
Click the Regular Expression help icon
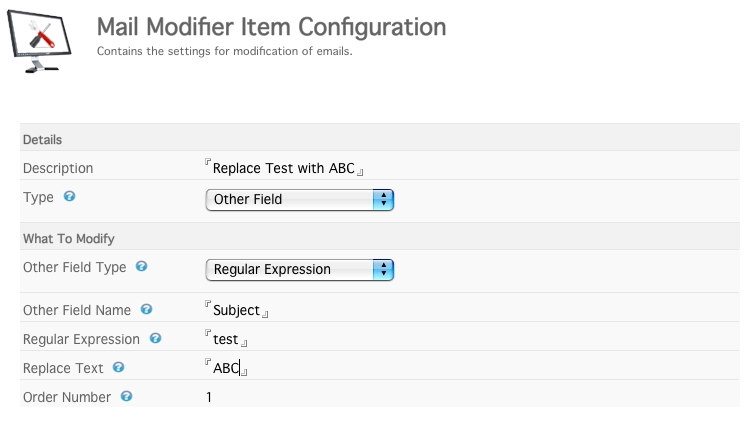click(x=155, y=338)
